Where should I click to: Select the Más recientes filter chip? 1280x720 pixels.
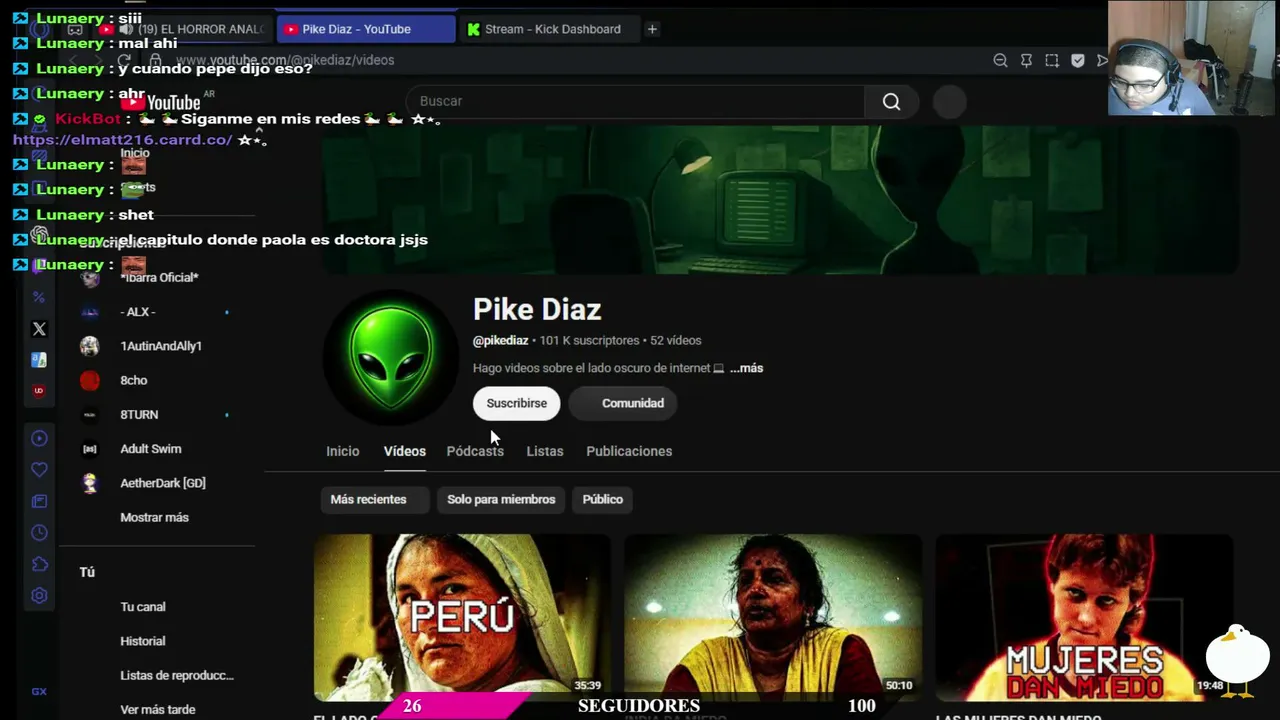pyautogui.click(x=374, y=499)
